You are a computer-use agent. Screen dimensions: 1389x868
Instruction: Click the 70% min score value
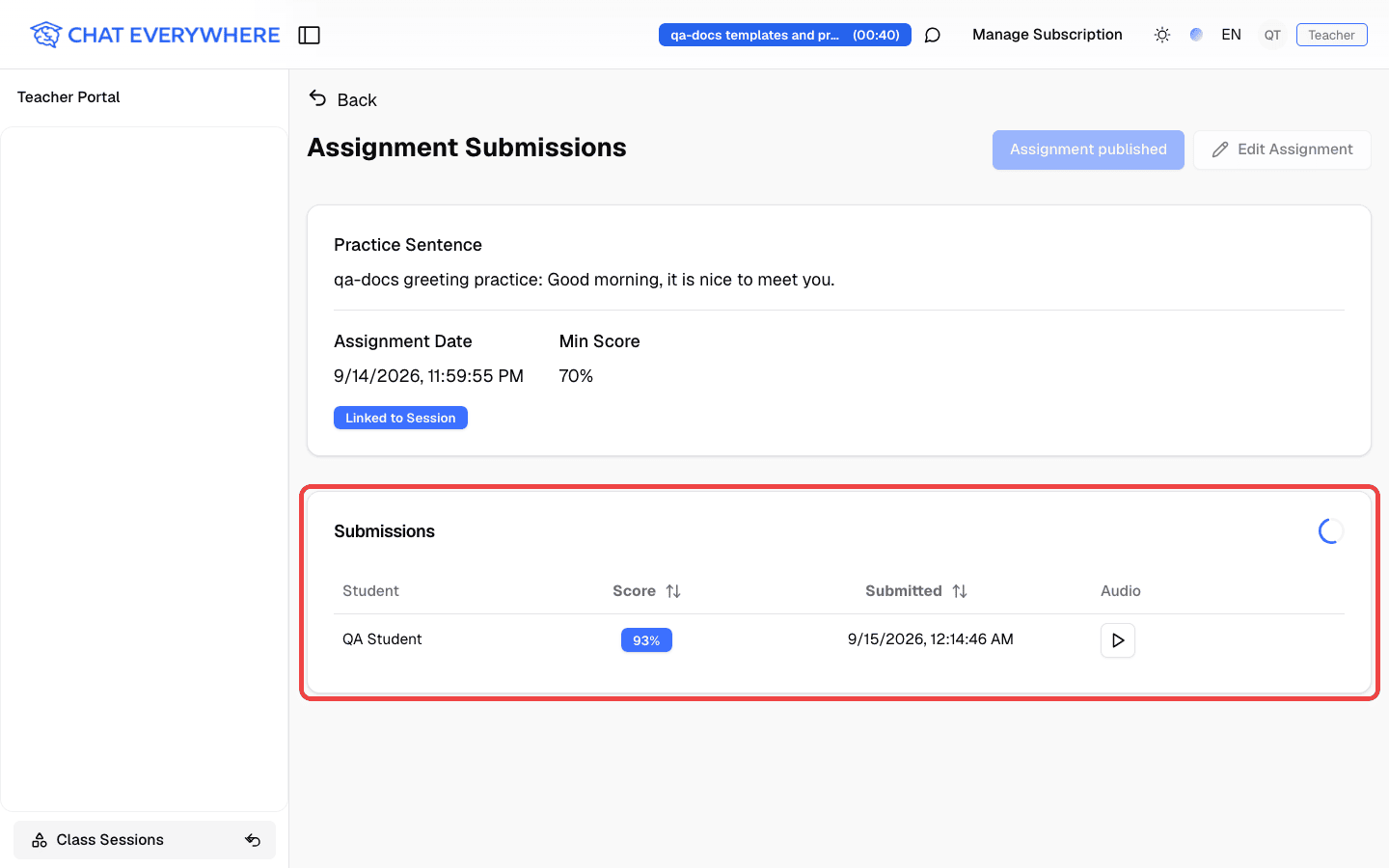click(576, 376)
